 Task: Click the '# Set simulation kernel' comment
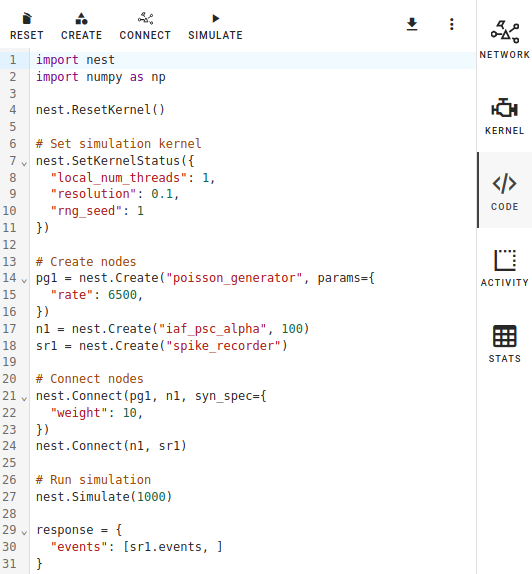pos(118,144)
